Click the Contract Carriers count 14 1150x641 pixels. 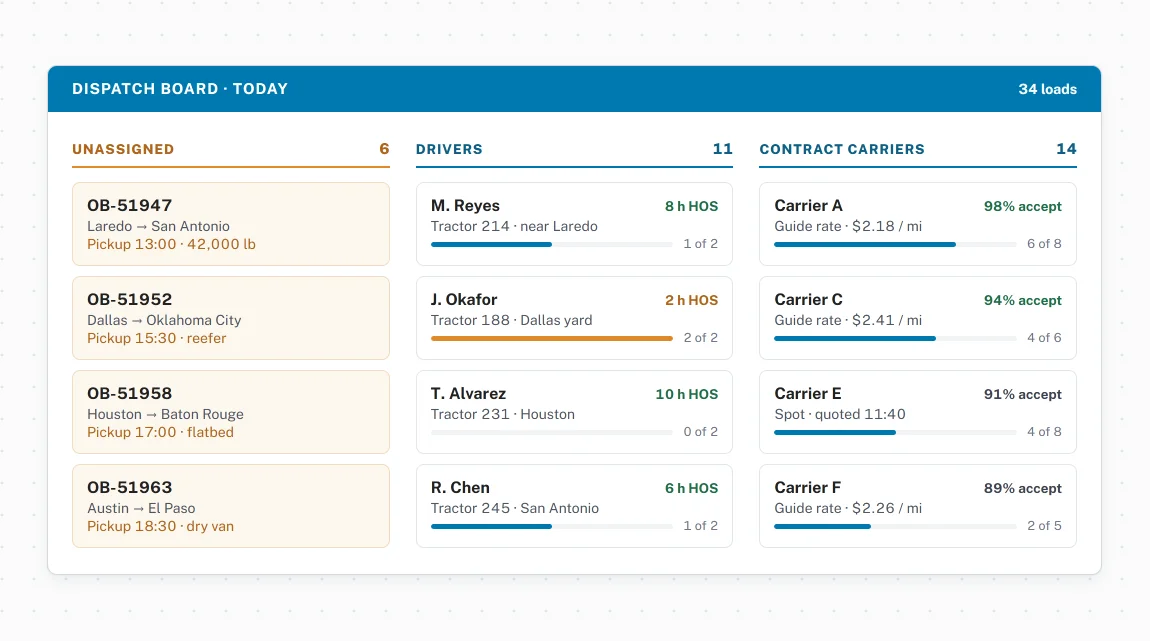point(1066,149)
